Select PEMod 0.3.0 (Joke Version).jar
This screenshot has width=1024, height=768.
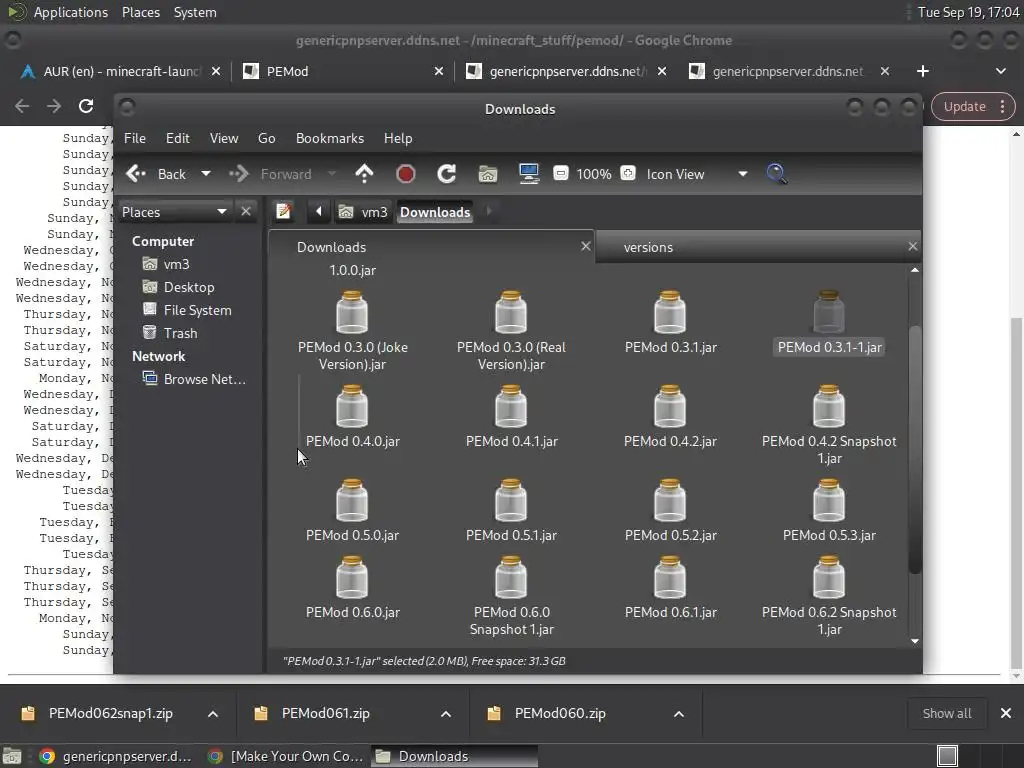[x=353, y=331]
